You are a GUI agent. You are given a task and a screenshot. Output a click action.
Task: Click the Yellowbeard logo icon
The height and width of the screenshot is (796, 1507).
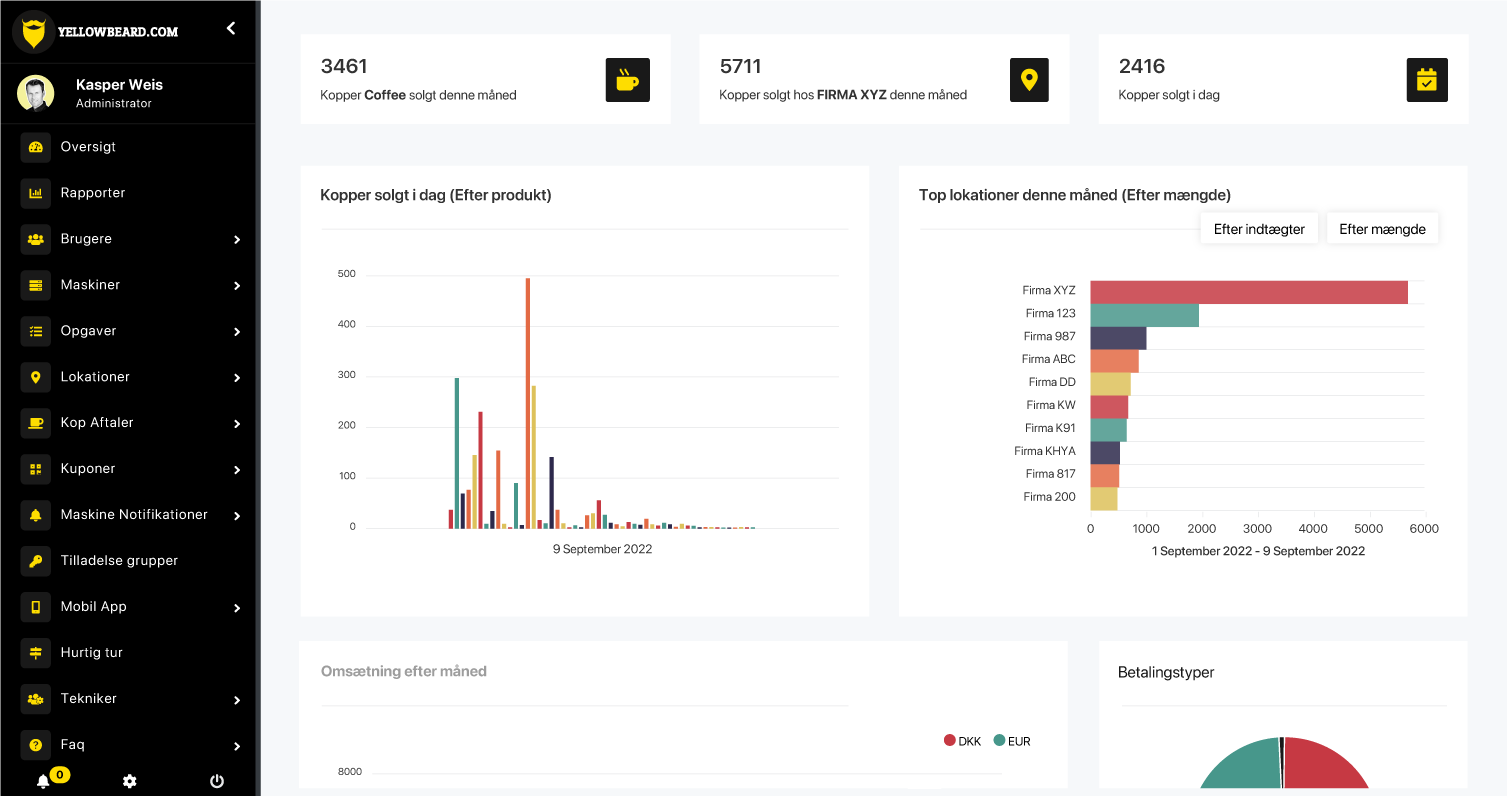pos(34,31)
